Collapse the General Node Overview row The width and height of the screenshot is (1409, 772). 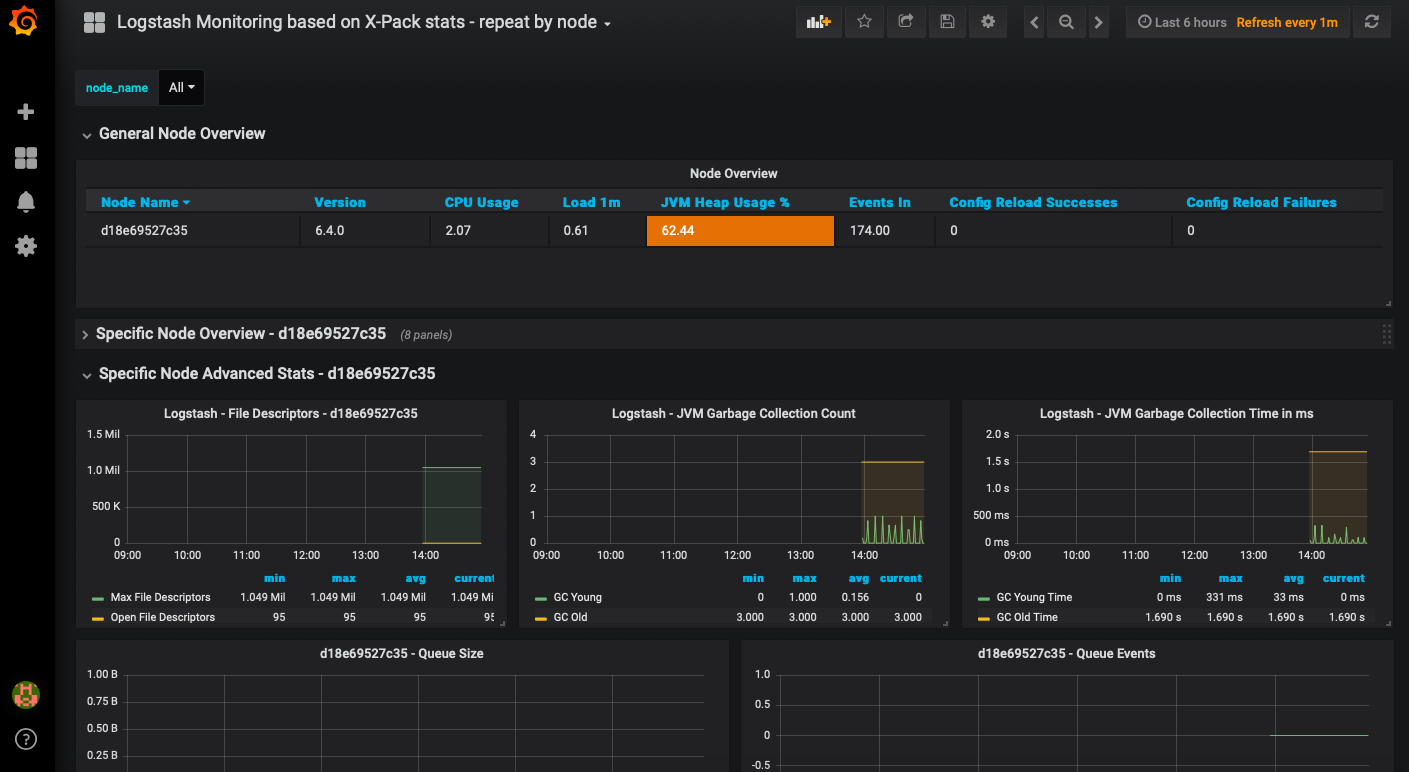[x=181, y=134]
